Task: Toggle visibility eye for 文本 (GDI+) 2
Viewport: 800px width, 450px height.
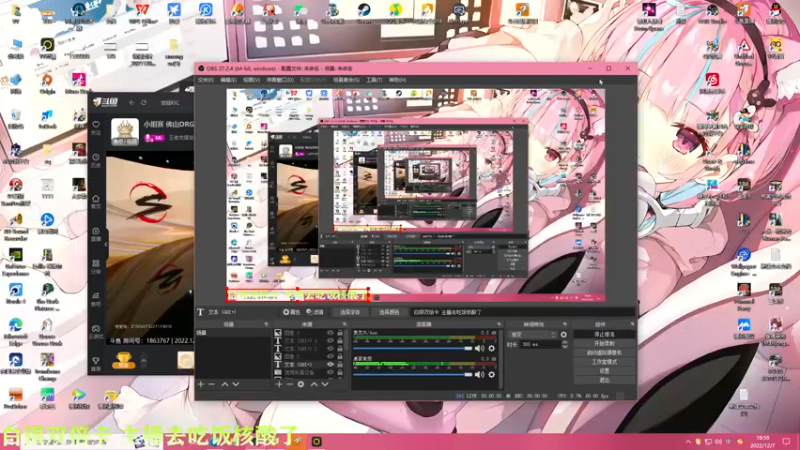Action: point(330,348)
